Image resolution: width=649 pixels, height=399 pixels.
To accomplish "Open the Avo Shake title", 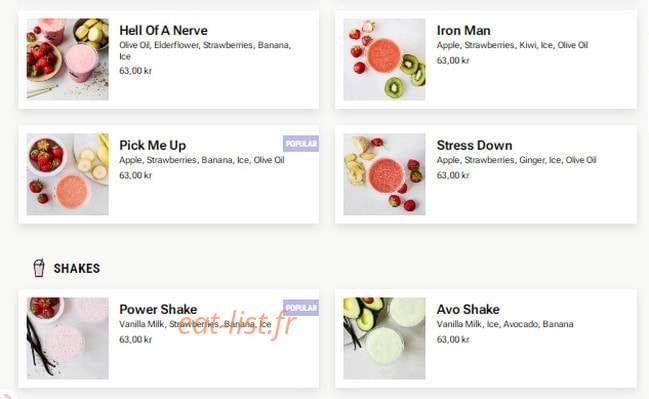I will [x=468, y=309].
